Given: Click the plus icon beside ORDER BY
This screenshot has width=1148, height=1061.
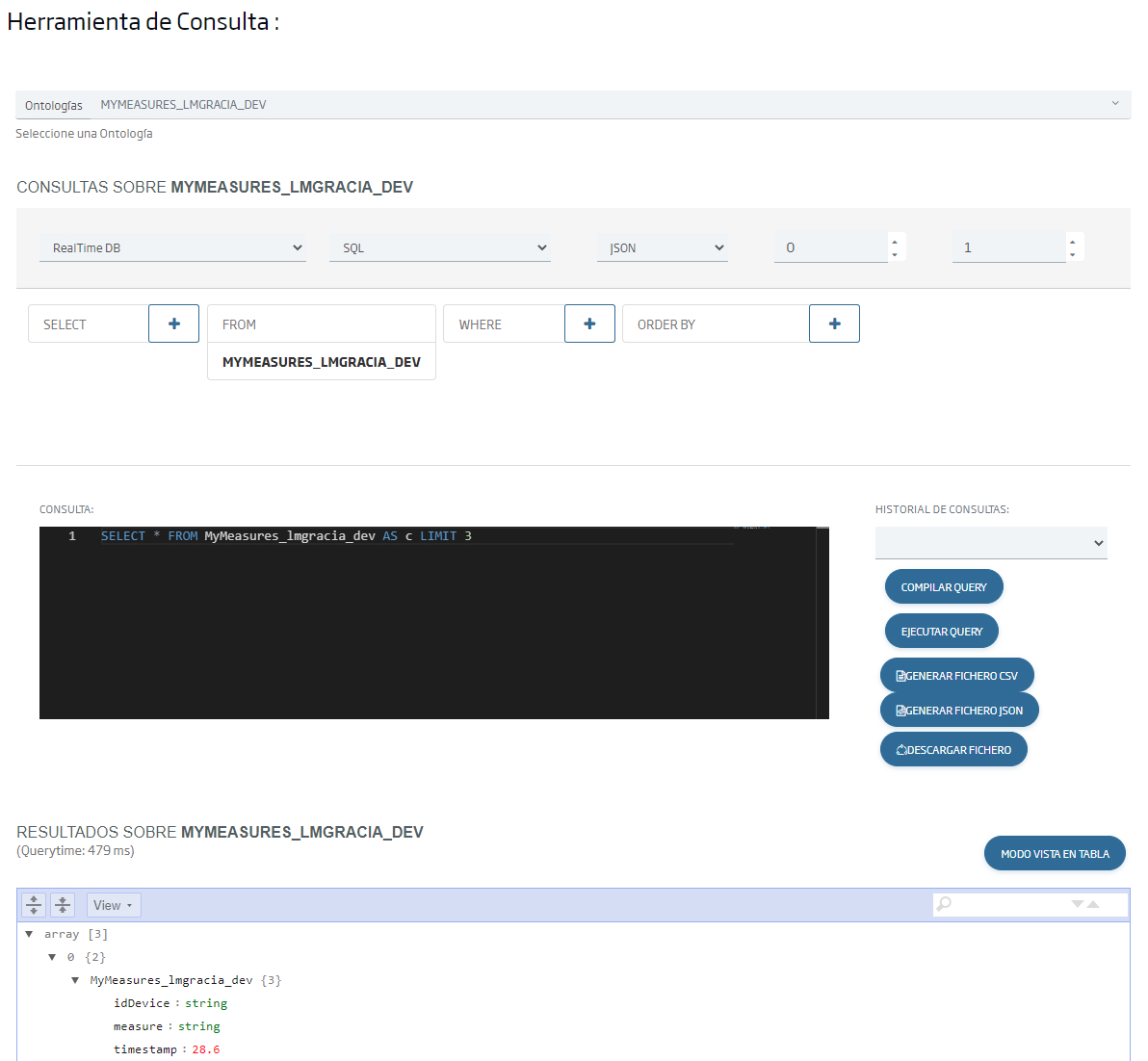Looking at the screenshot, I should [834, 323].
